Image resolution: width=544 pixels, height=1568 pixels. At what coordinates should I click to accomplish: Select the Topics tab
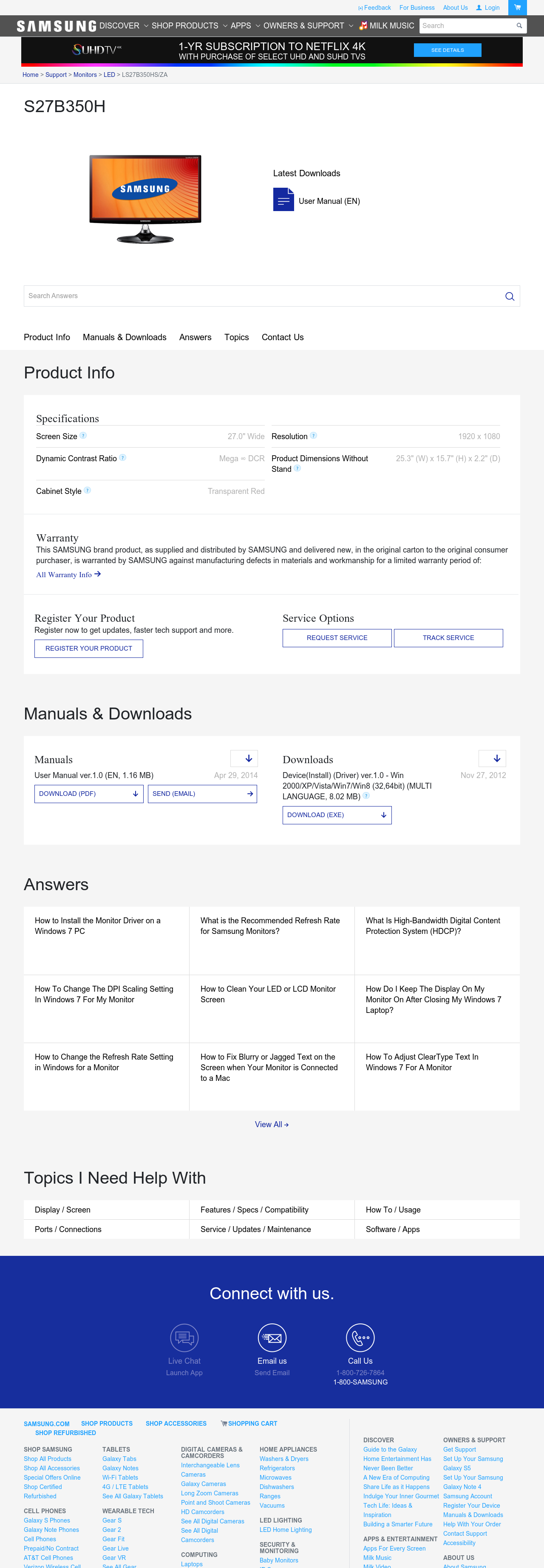[x=236, y=337]
